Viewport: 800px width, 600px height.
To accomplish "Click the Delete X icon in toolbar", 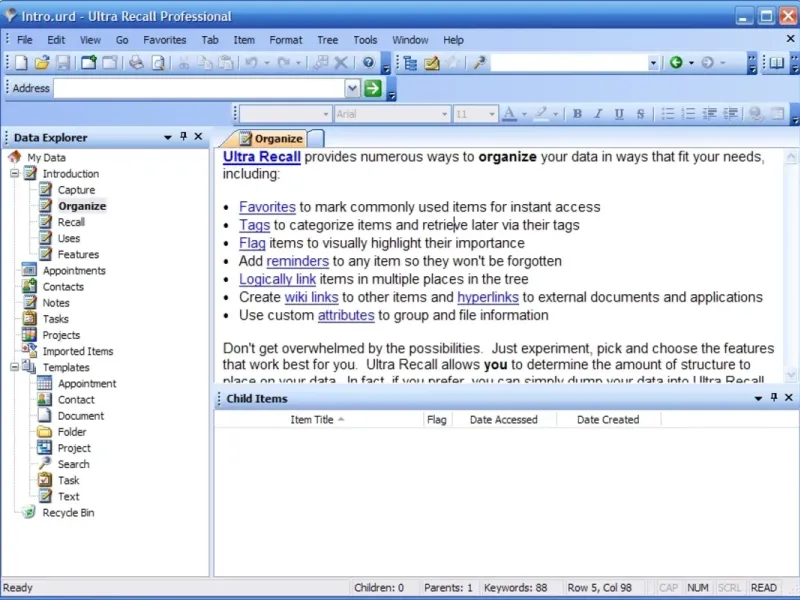I will point(341,63).
